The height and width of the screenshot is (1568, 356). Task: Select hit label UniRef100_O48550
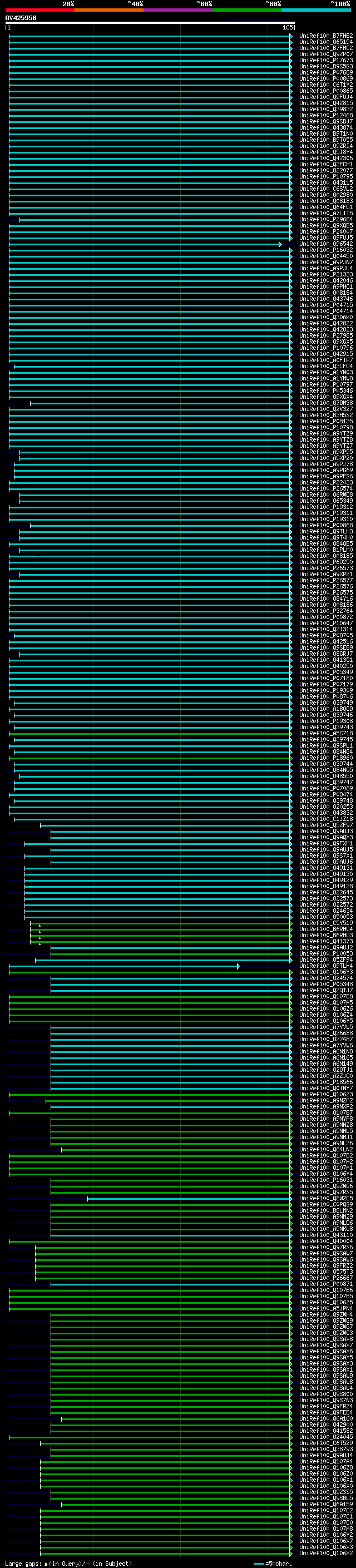[325, 776]
